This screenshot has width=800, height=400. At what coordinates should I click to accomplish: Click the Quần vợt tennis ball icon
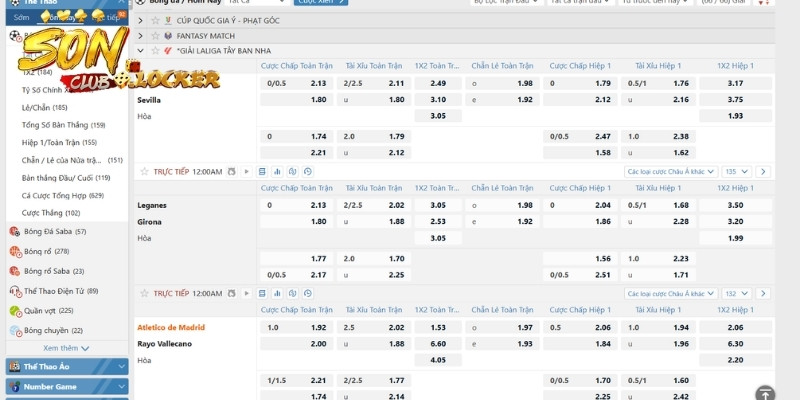click(15, 311)
